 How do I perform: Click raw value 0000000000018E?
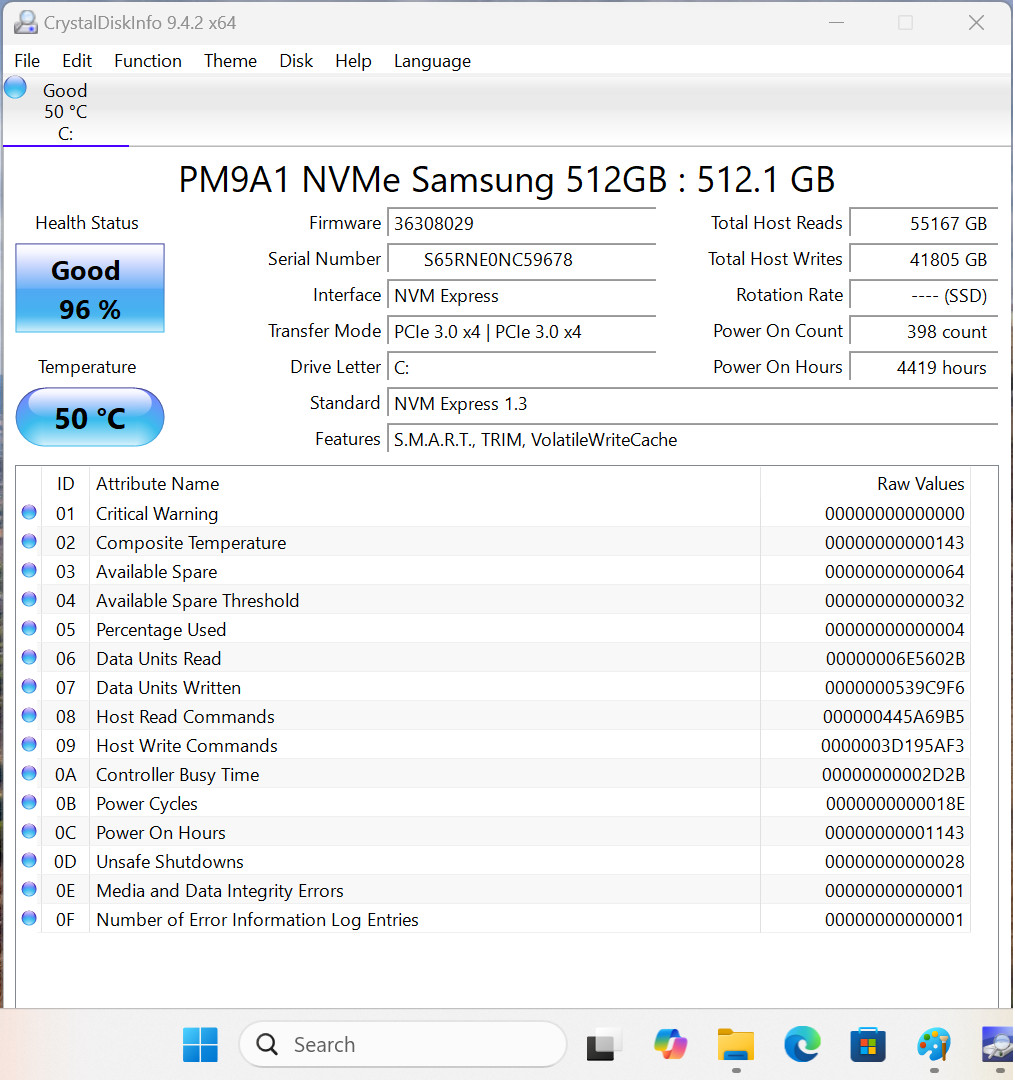click(x=895, y=804)
